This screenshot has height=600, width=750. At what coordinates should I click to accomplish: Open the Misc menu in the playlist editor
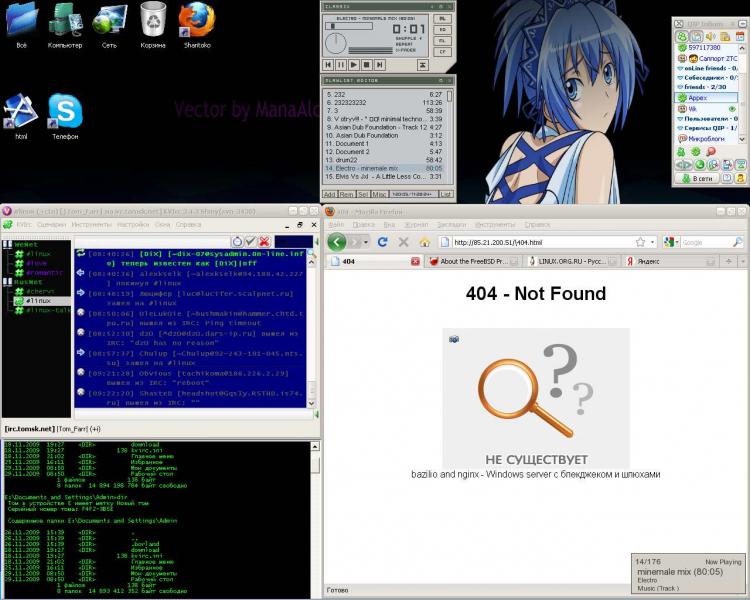379,194
